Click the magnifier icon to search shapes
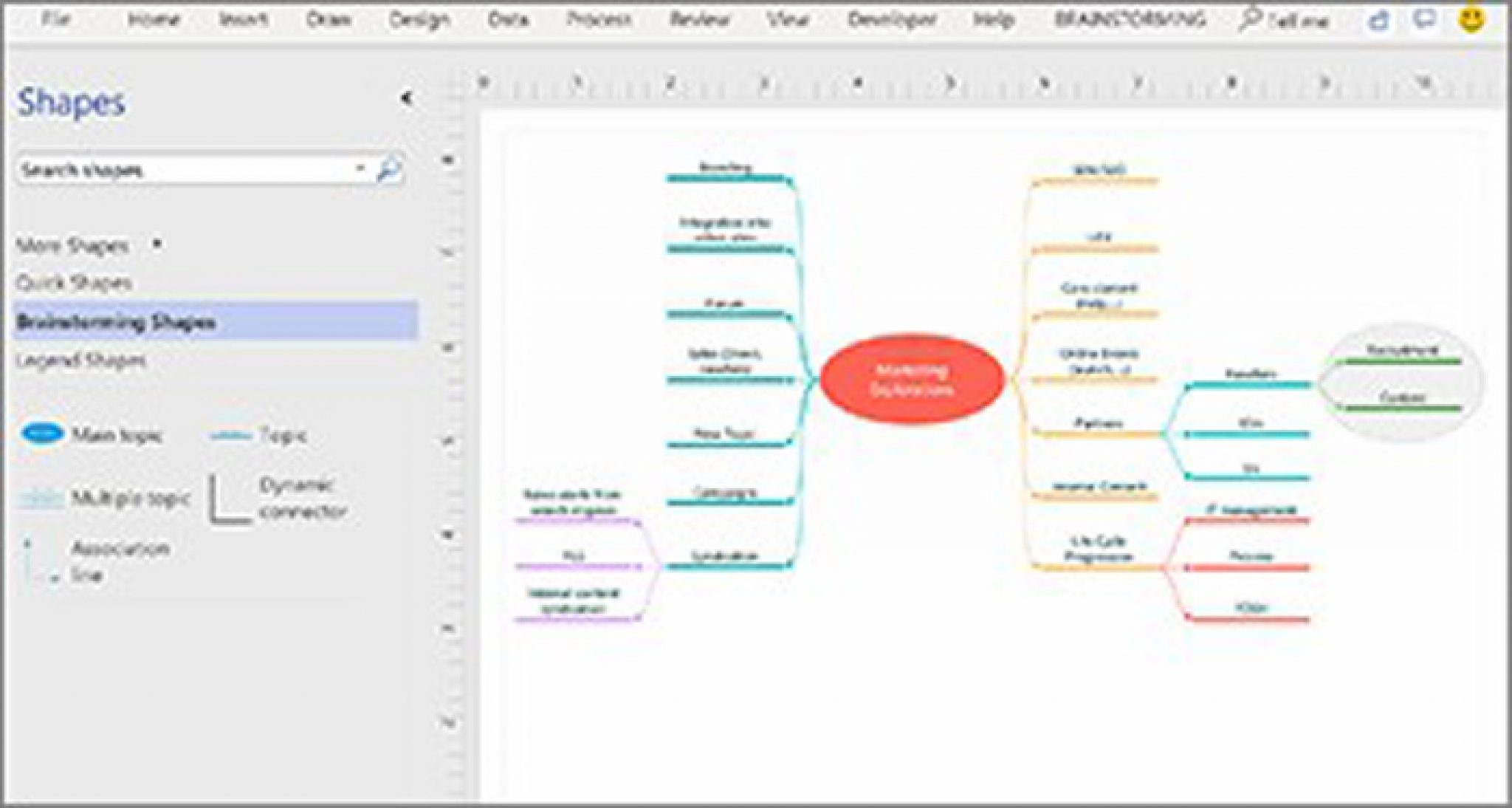The image size is (1512, 808). [x=390, y=167]
